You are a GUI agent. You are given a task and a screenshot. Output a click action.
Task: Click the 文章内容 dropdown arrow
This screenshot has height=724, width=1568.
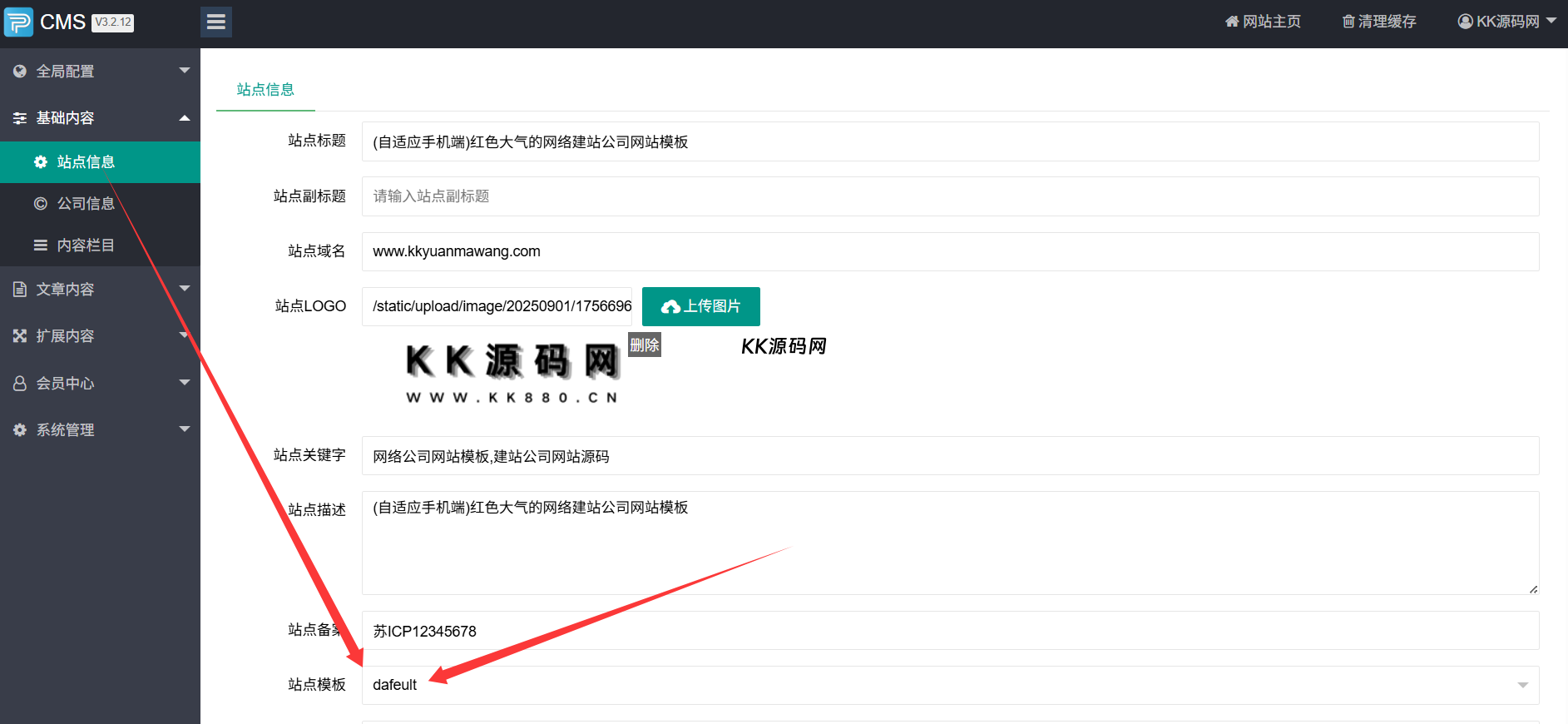coord(185,289)
